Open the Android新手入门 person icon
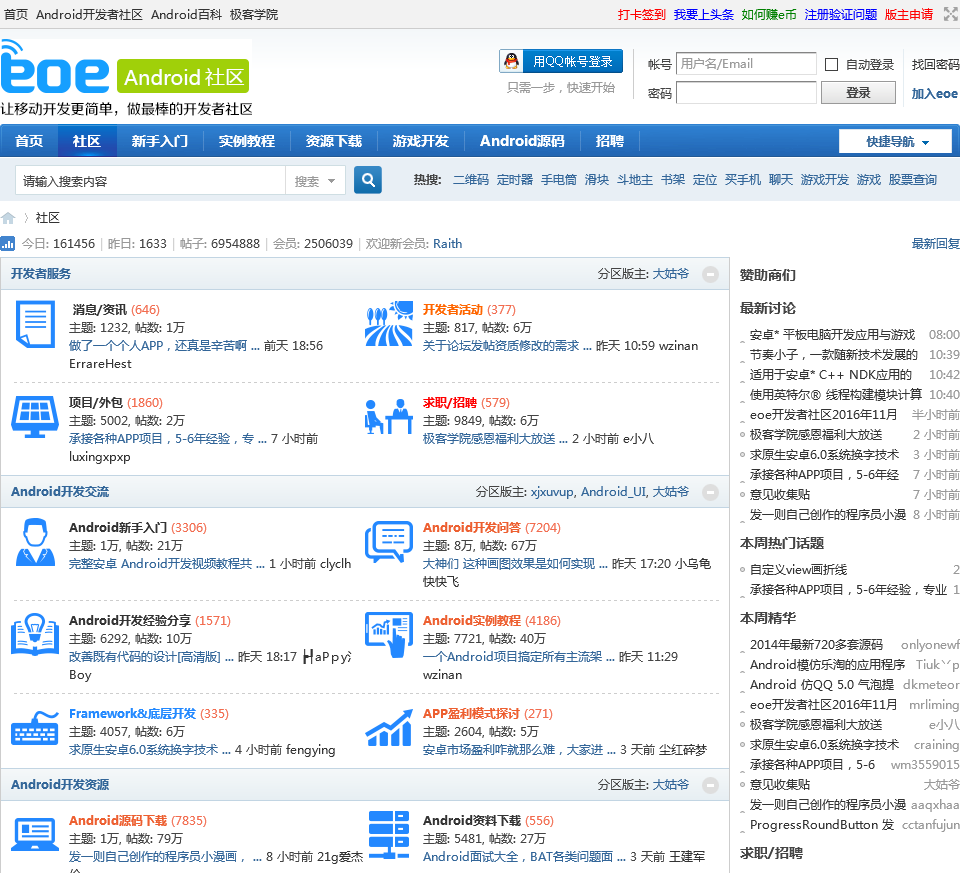Image resolution: width=960 pixels, height=873 pixels. (x=35, y=542)
